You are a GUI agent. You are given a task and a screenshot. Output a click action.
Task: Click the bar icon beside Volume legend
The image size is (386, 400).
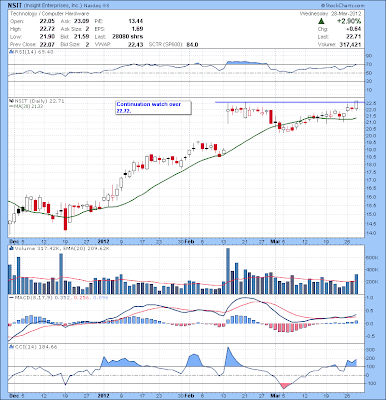click(x=11, y=248)
